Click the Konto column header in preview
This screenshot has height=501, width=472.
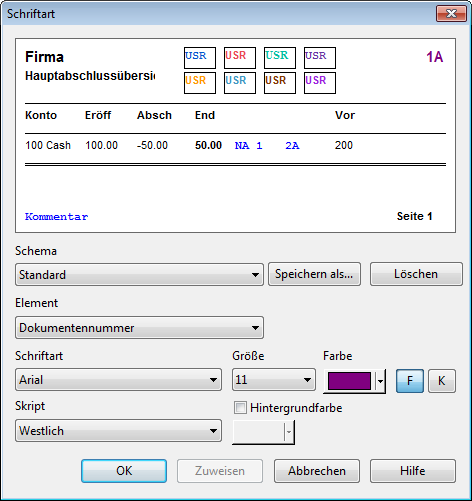pyautogui.click(x=41, y=115)
